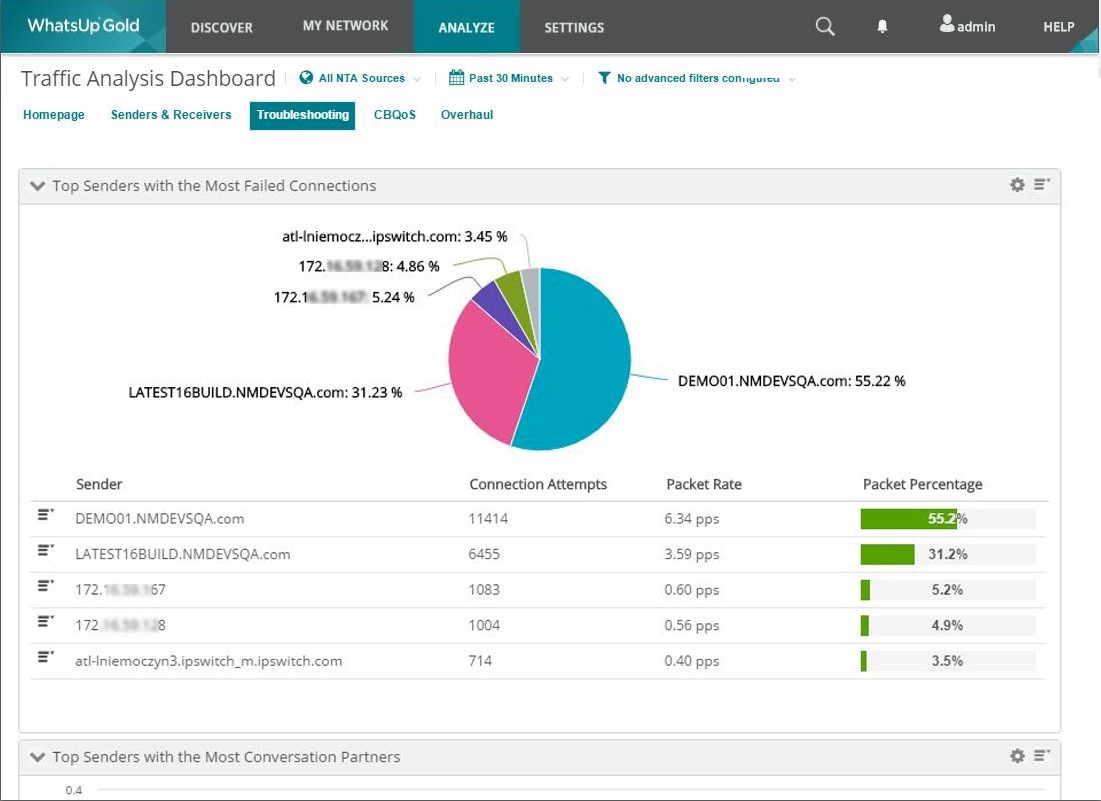Open the advanced filters dropdown
Image resolution: width=1101 pixels, height=801 pixels.
coord(695,77)
